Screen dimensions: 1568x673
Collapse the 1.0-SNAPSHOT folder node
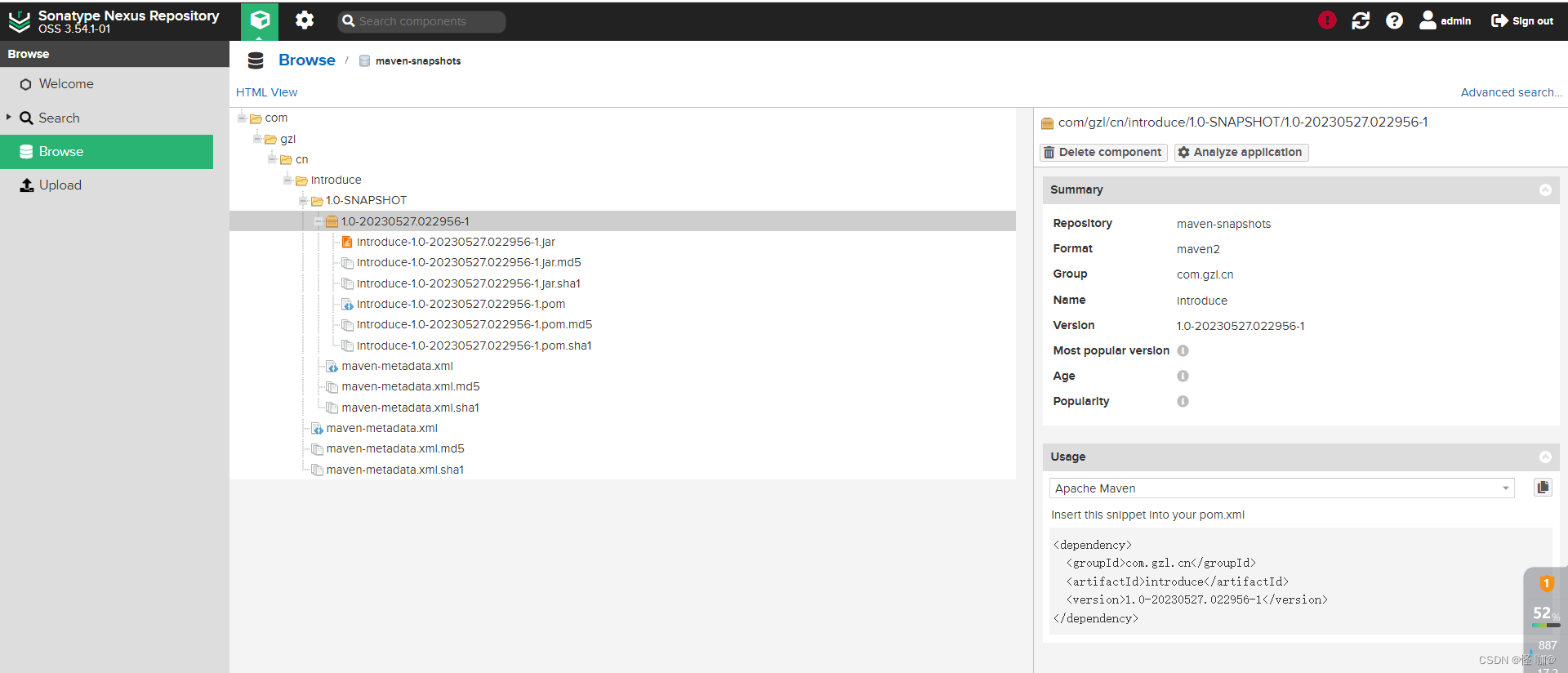pyautogui.click(x=303, y=200)
